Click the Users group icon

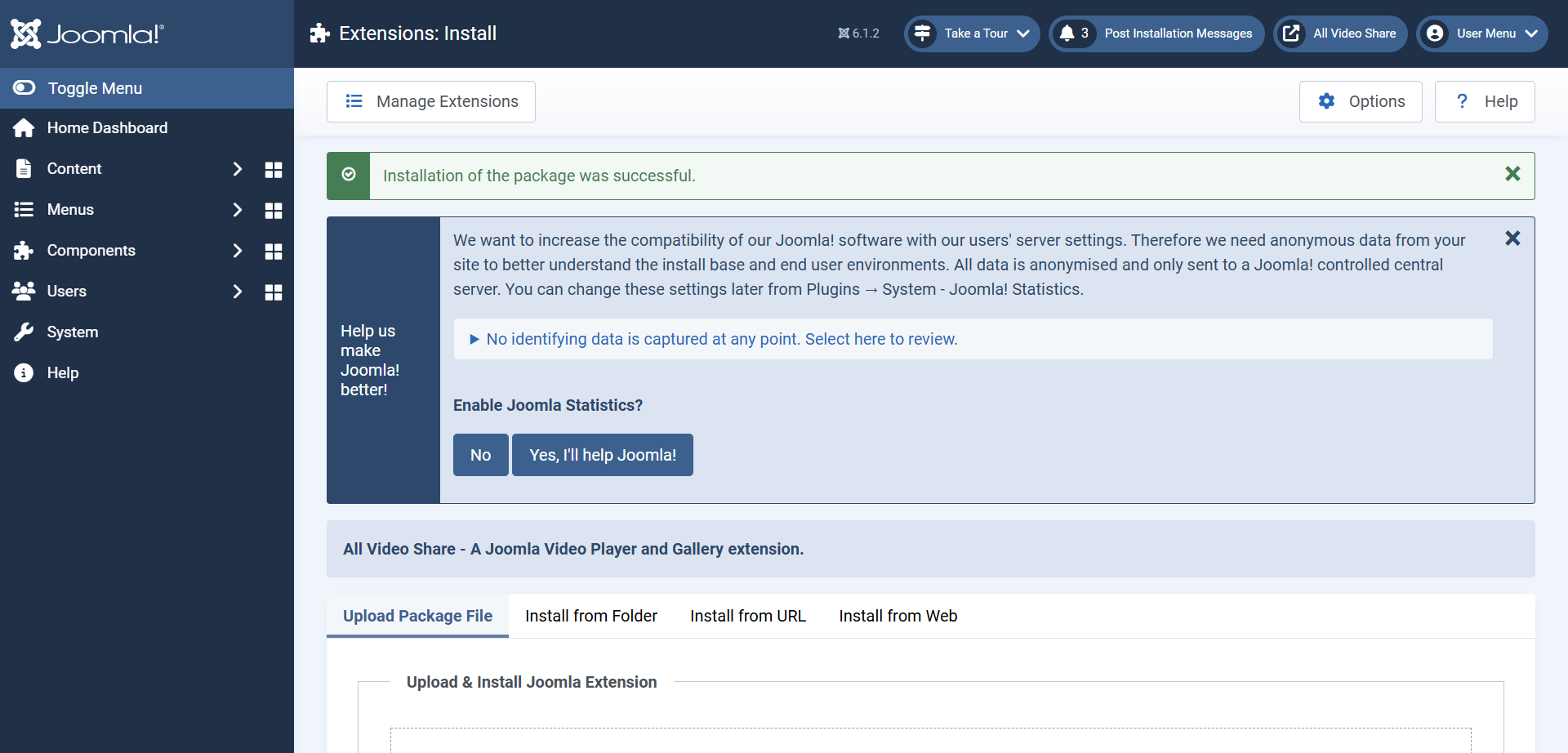24,291
